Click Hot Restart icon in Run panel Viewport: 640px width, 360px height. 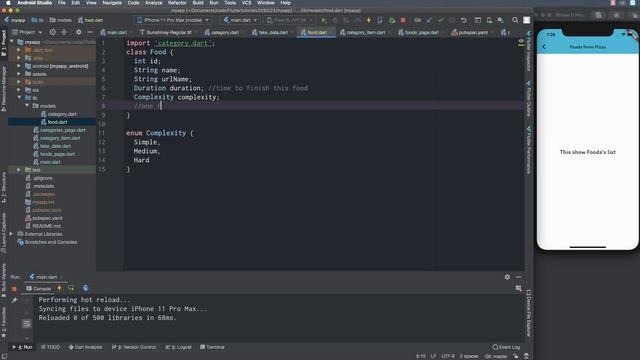coord(71,288)
